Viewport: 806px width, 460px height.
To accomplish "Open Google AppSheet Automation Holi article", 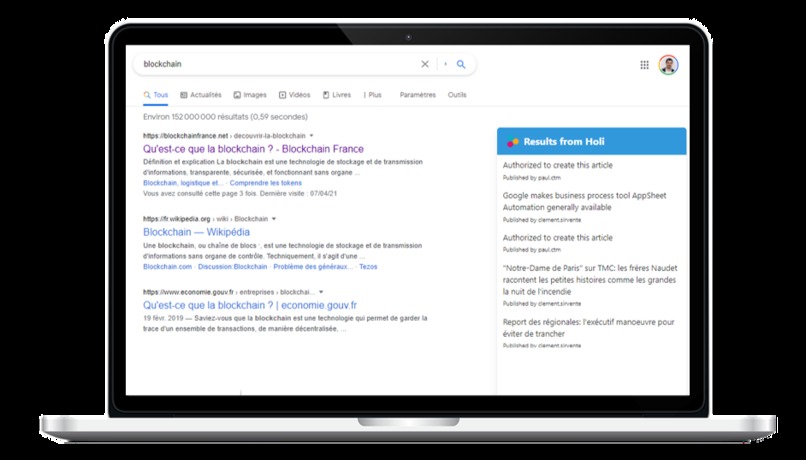I will 584,201.
